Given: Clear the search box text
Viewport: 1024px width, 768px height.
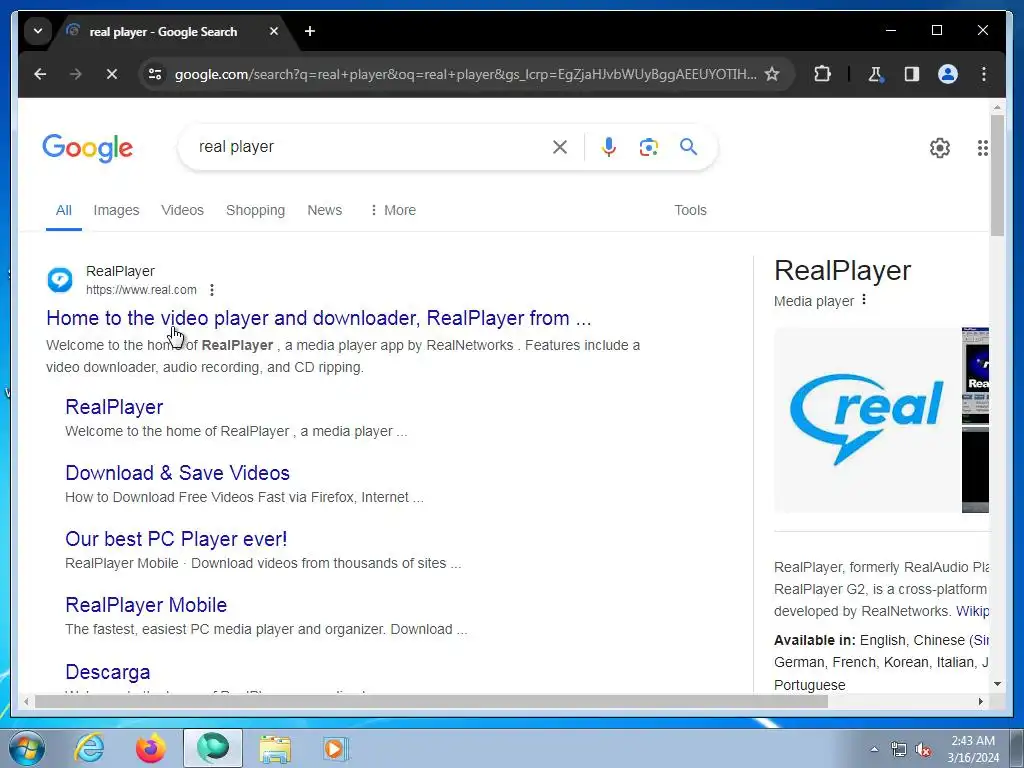Looking at the screenshot, I should pyautogui.click(x=560, y=147).
